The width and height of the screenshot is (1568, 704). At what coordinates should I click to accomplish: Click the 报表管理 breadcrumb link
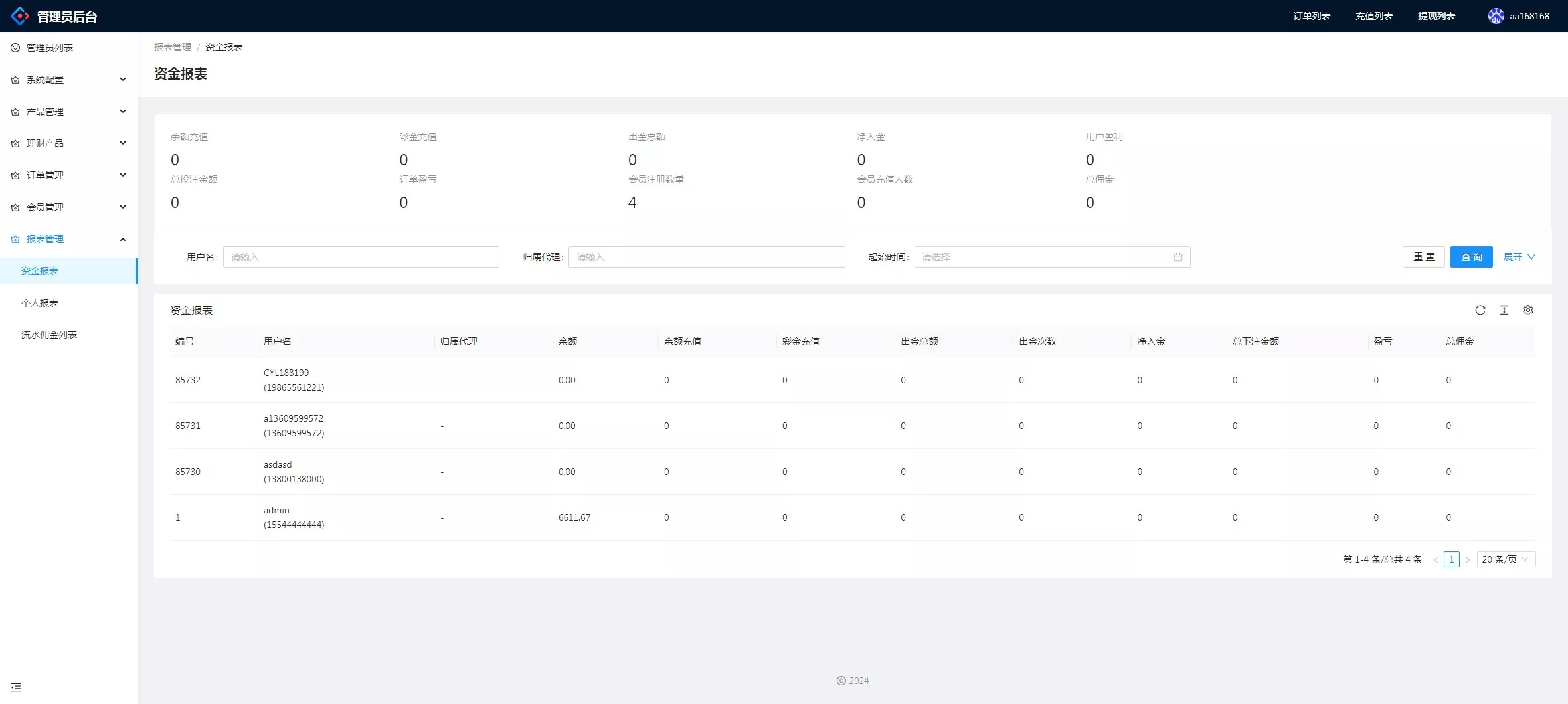pos(172,47)
